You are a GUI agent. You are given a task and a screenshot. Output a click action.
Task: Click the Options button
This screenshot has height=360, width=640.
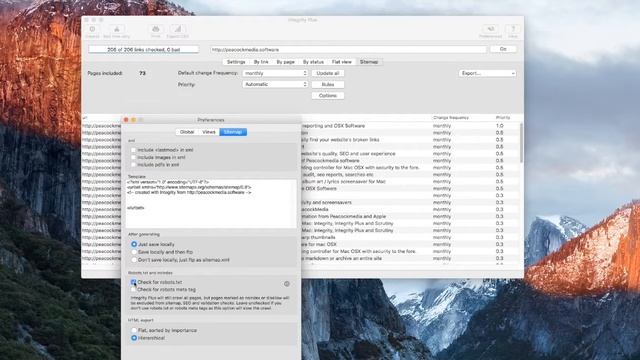pos(328,96)
